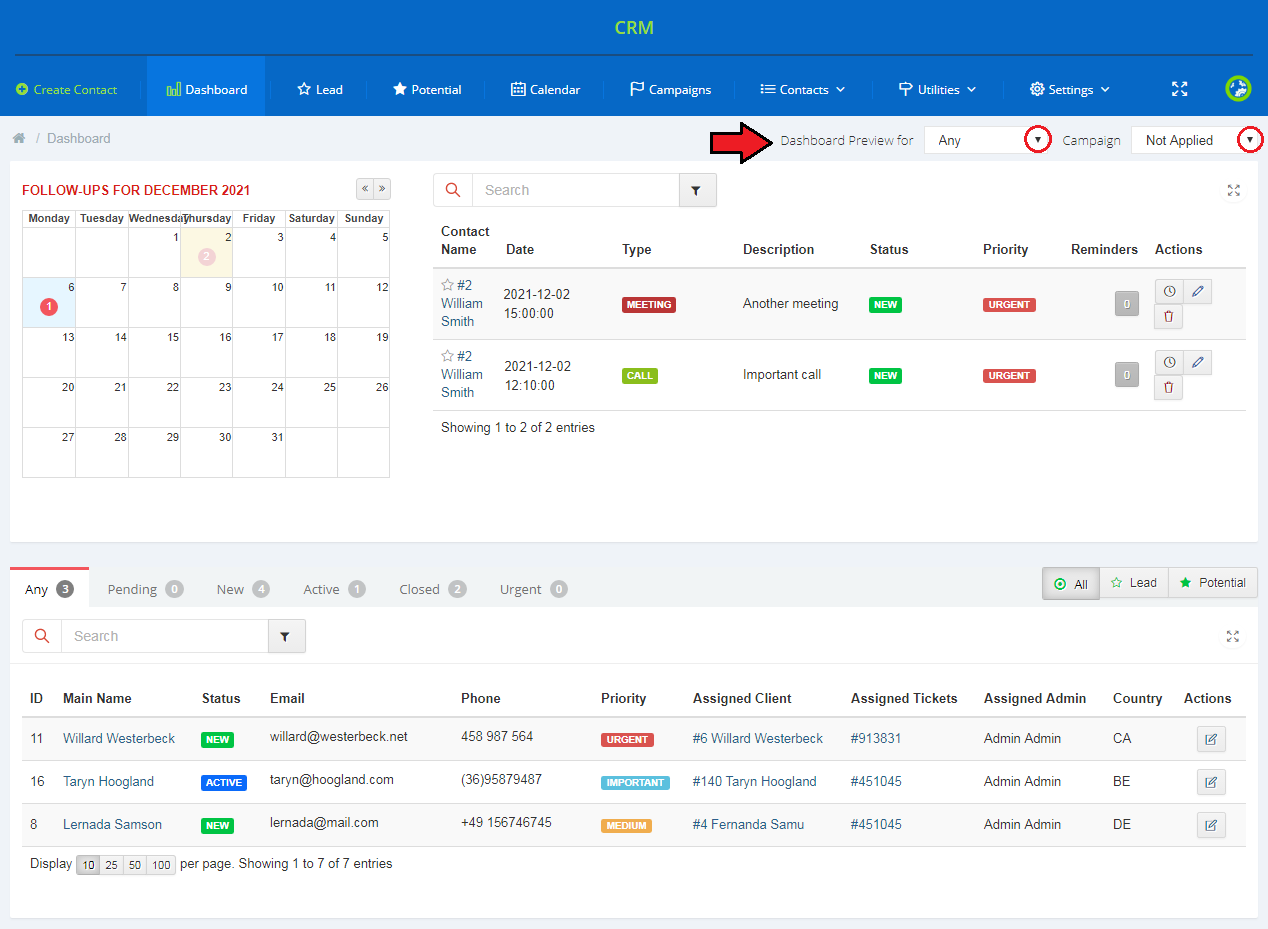Open reminders count for Another meeting
This screenshot has height=929, width=1268.
(1127, 304)
